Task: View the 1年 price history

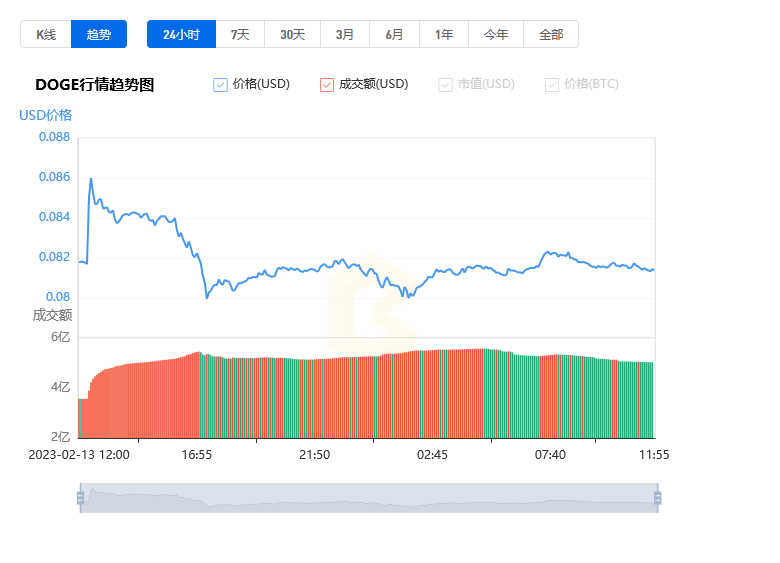Action: tap(444, 34)
